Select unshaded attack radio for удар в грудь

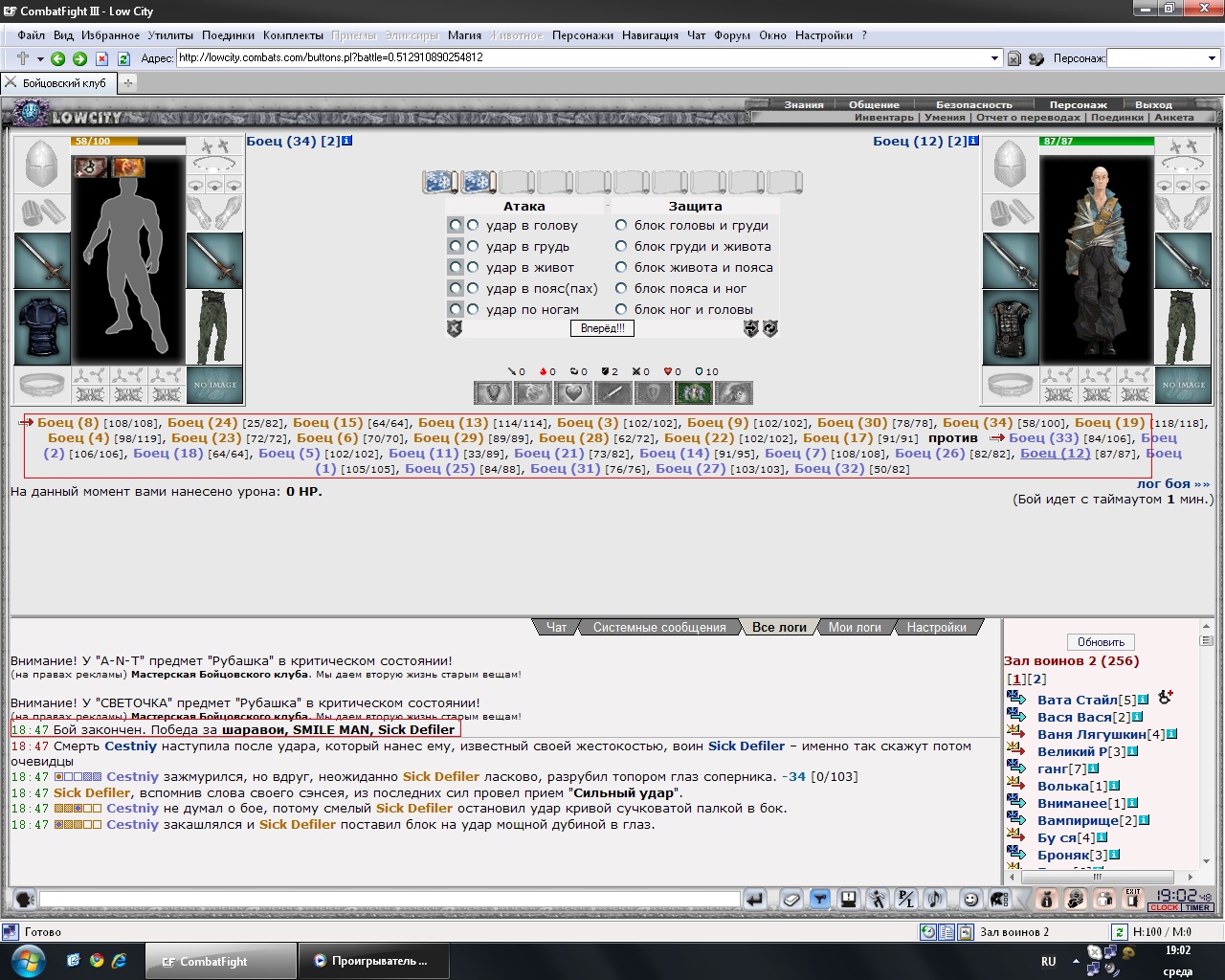click(473, 246)
